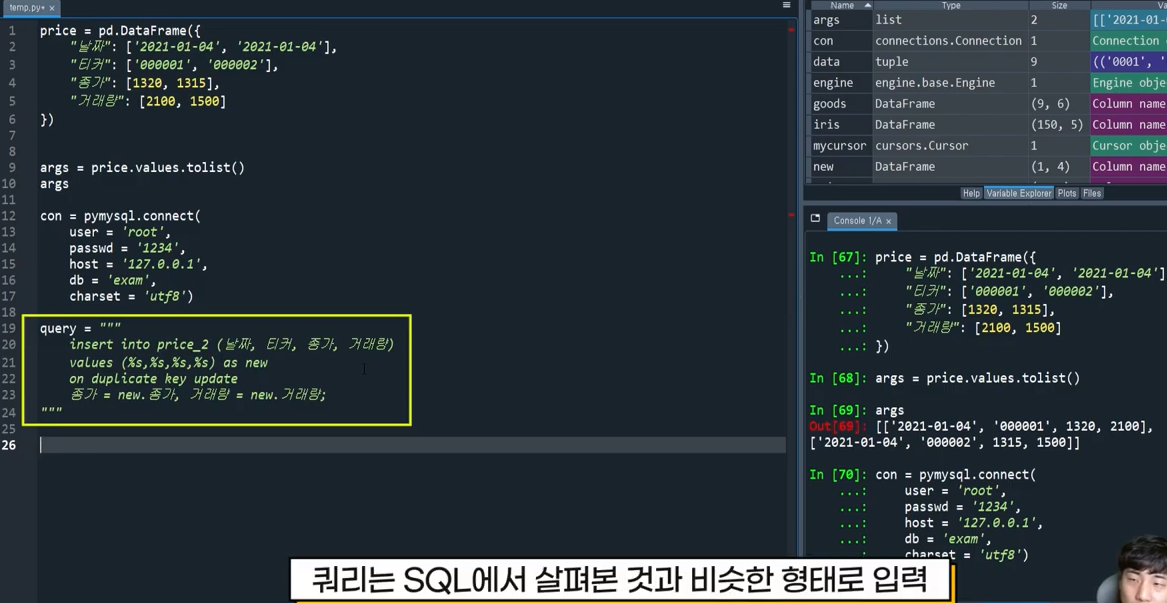The width and height of the screenshot is (1167, 603).
Task: Open the Files pane tab
Action: (1092, 194)
